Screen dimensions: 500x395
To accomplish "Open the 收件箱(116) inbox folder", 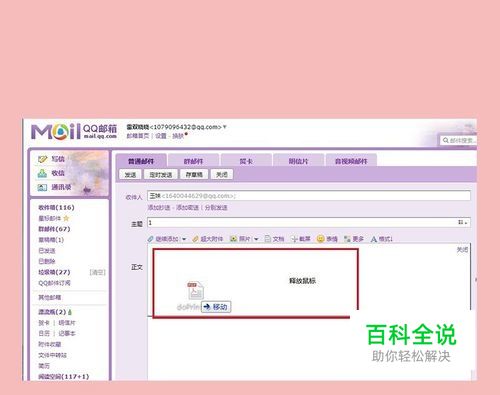I will (56, 207).
